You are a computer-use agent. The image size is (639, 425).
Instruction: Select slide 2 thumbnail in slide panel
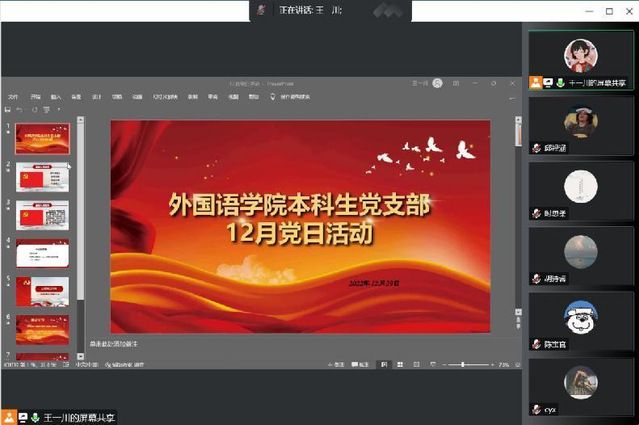coord(43,176)
